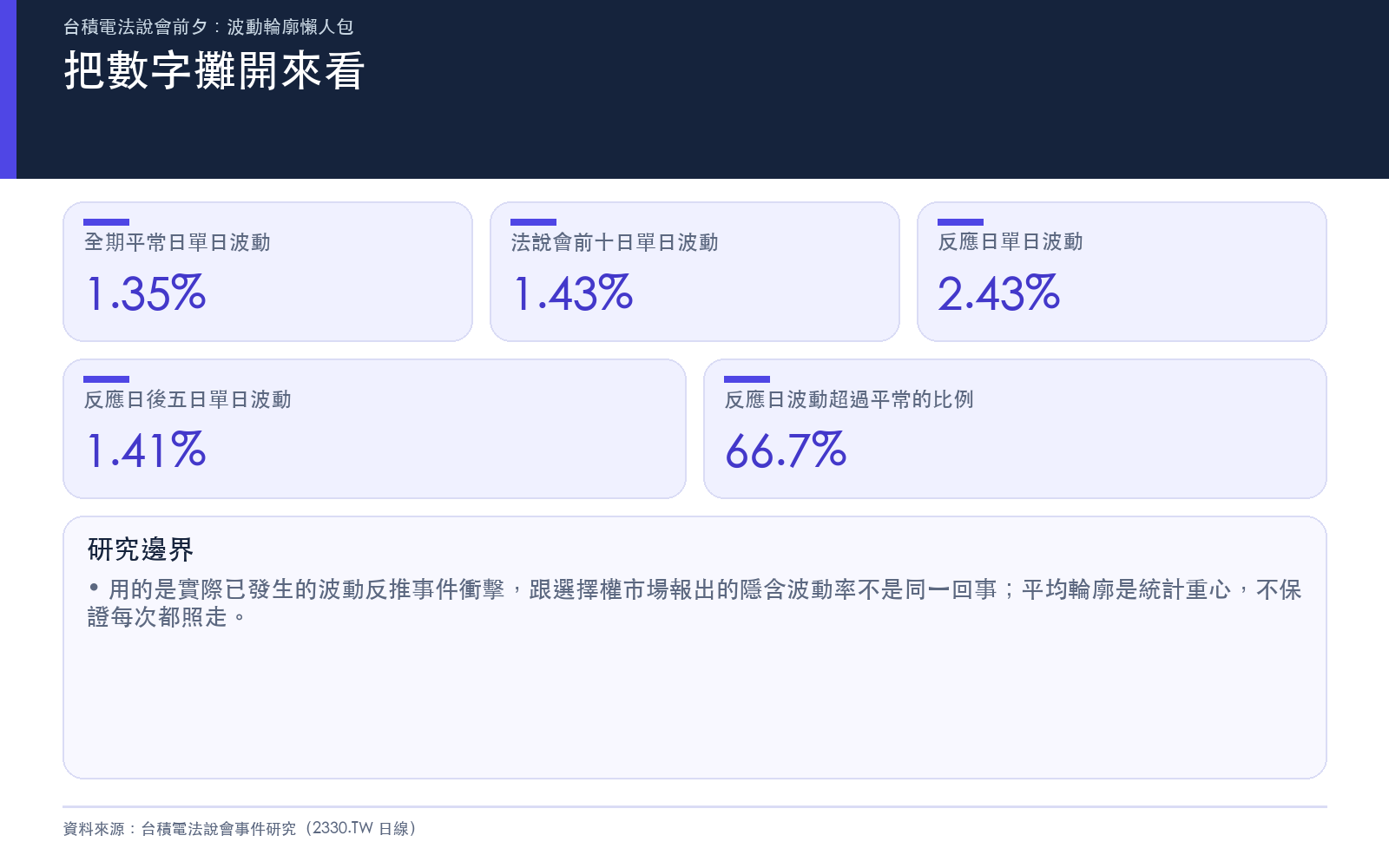Select the label 法說會前十日單日波動
The image size is (1389, 868).
coord(615,242)
